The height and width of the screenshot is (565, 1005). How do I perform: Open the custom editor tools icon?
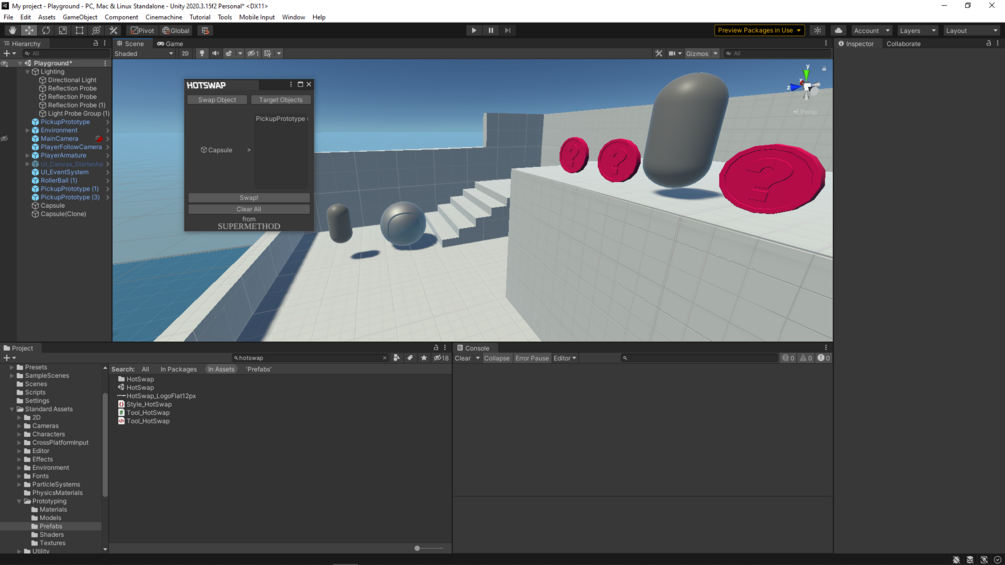[113, 30]
